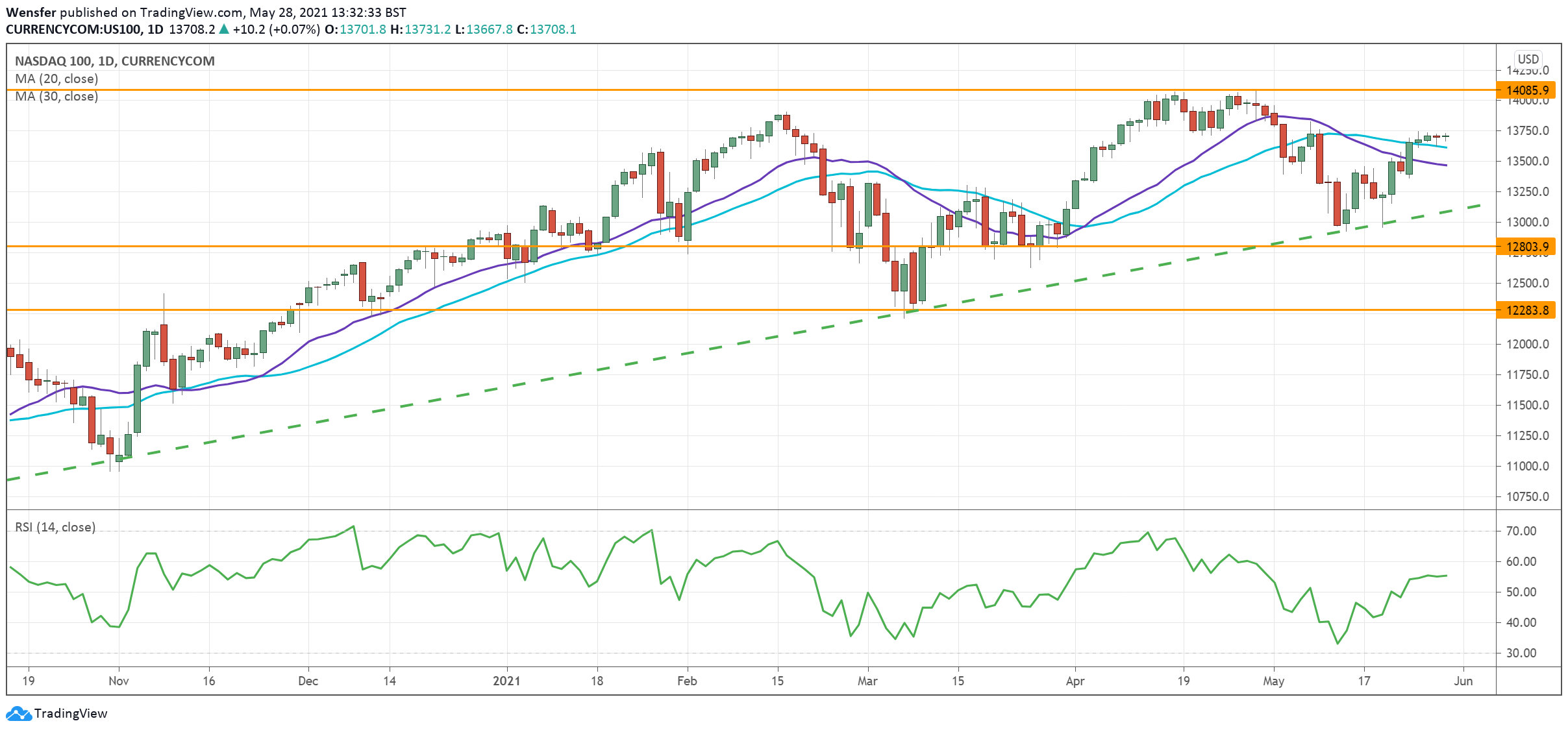Screen dimensions: 1568x732
Task: Click the 2021 date axis label
Action: point(506,681)
